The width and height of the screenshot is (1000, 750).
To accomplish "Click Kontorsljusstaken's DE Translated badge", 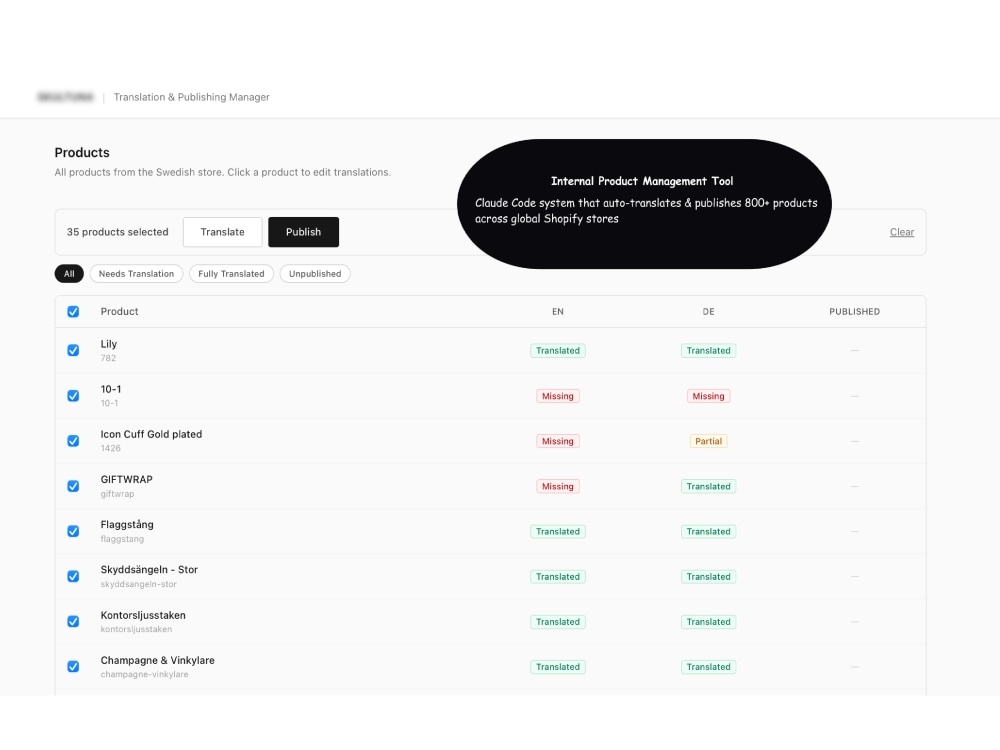I will pos(709,622).
